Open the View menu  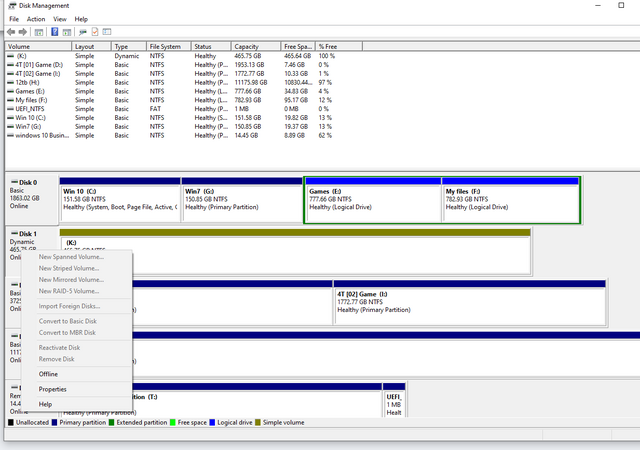tap(60, 19)
